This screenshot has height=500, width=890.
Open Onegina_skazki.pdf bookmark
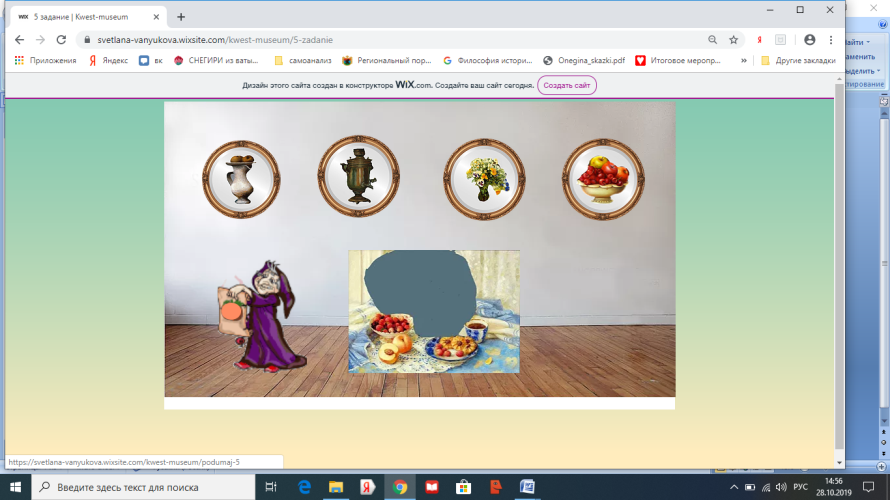tap(584, 60)
